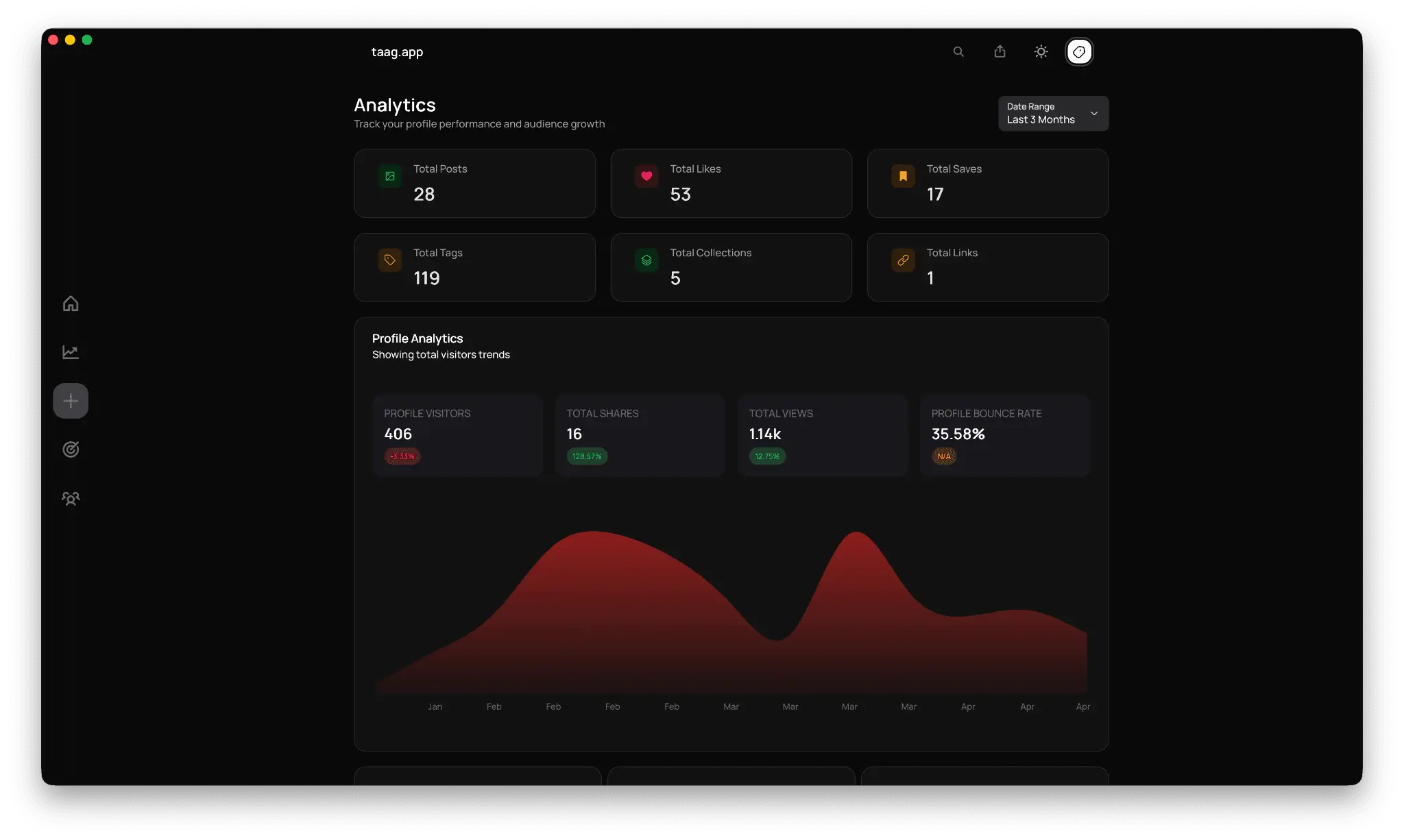This screenshot has width=1404, height=840.
Task: Click the Total Likes value 53
Action: tap(681, 195)
